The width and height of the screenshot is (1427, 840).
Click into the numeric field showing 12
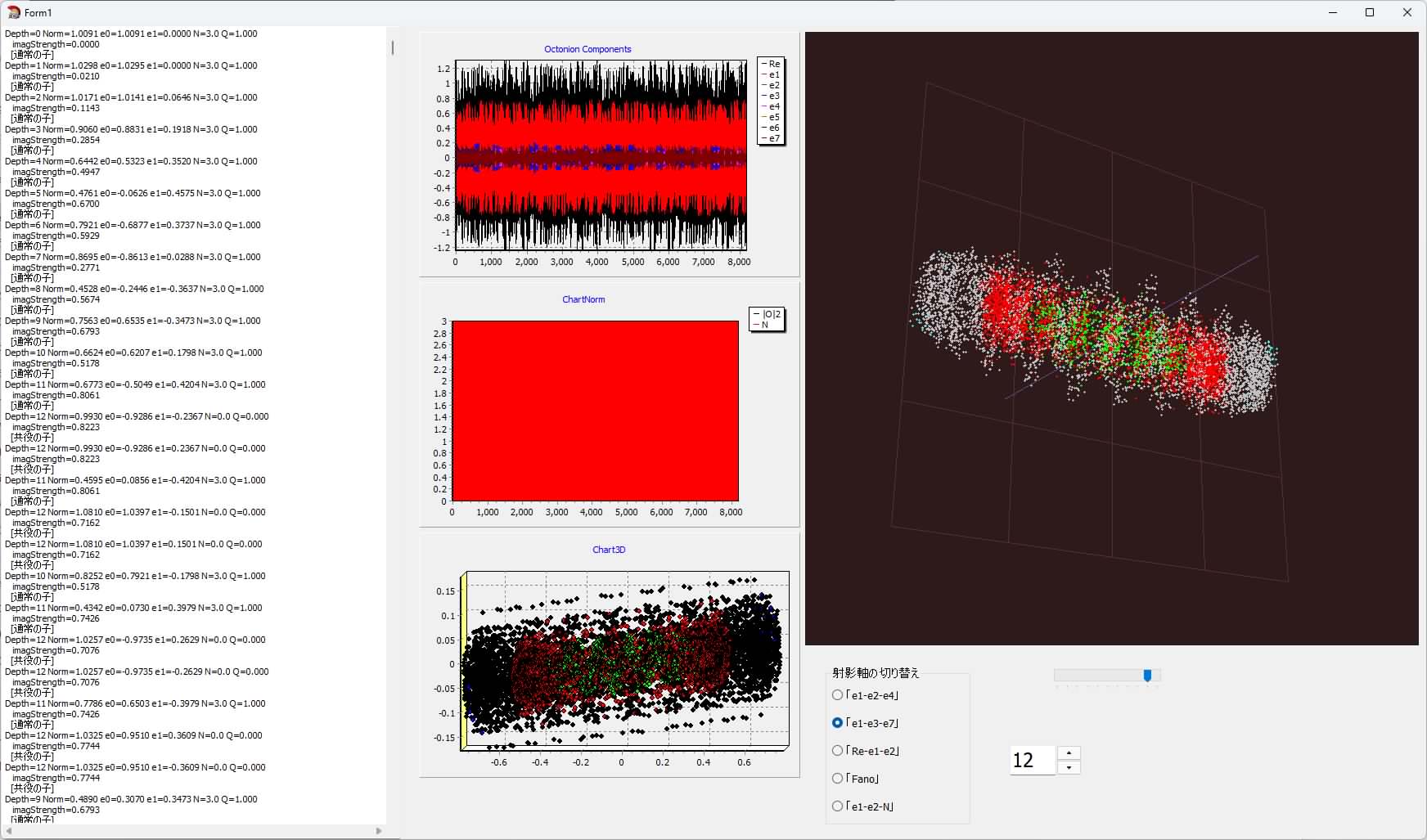coord(1033,761)
